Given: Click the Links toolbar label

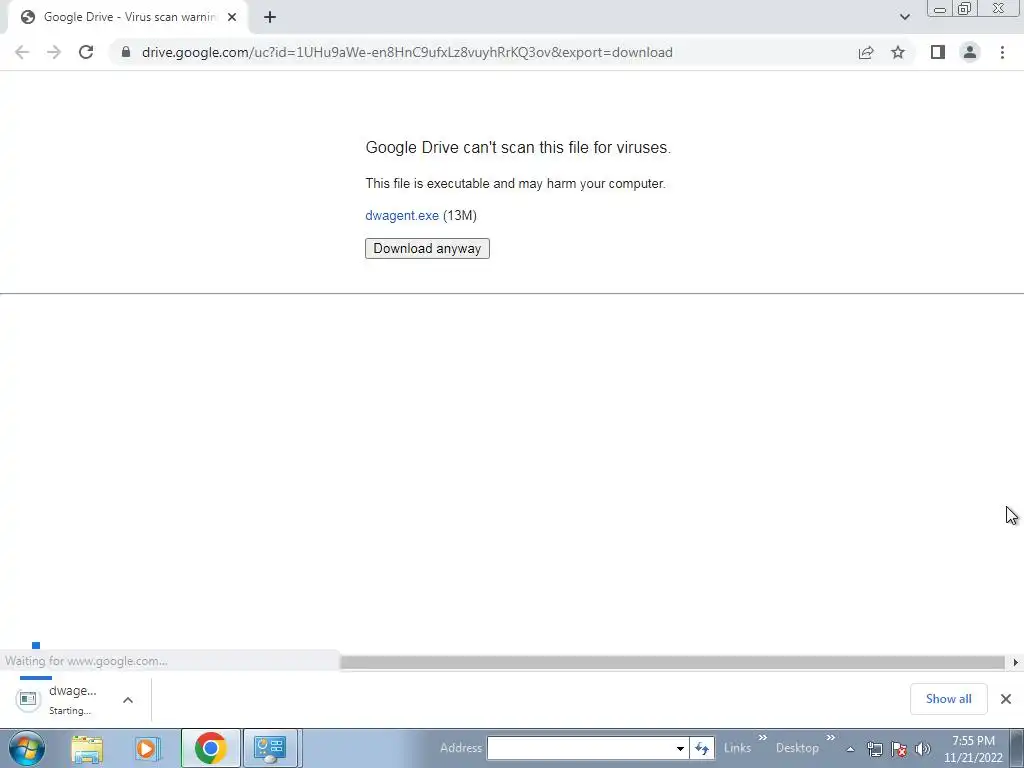Looking at the screenshot, I should tap(737, 748).
